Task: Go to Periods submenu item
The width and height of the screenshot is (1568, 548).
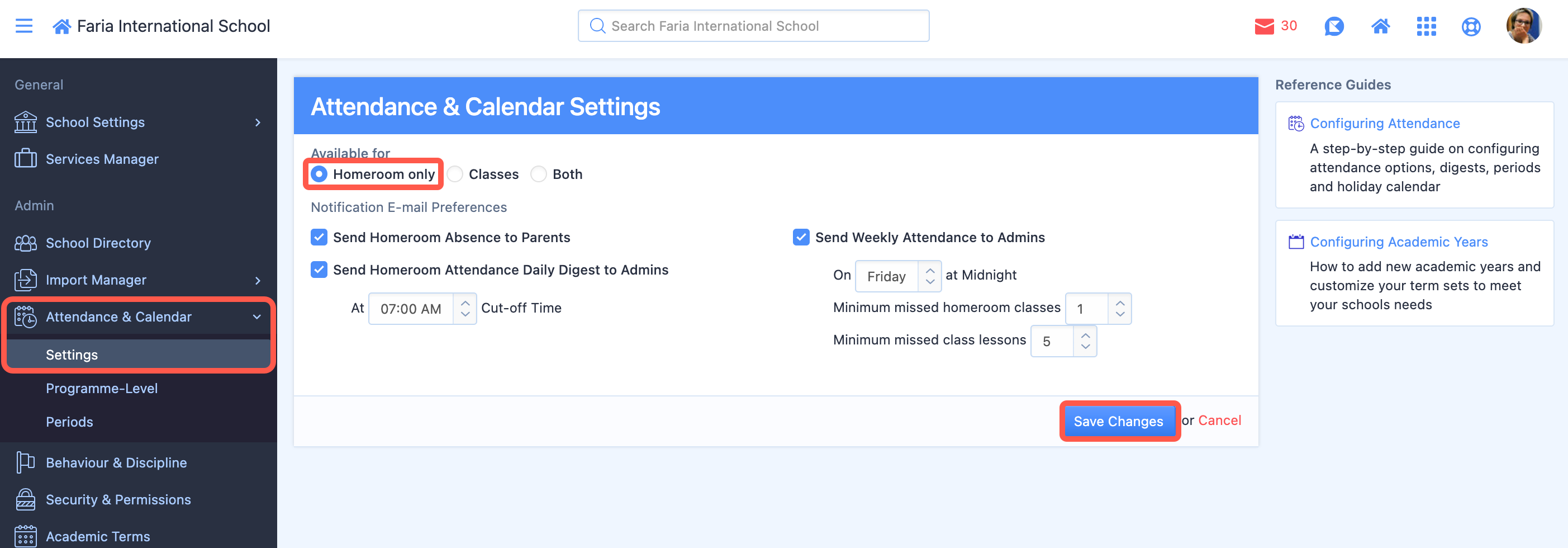Action: pyautogui.click(x=69, y=422)
